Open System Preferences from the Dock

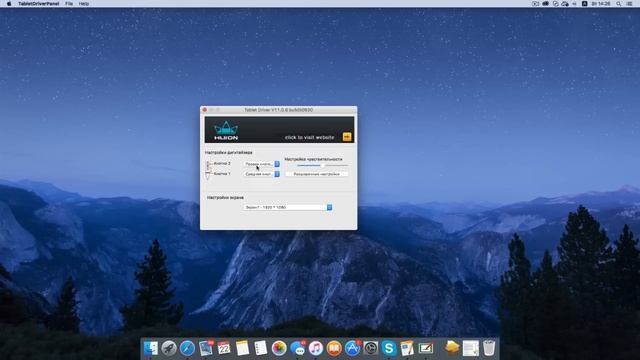pyautogui.click(x=371, y=348)
